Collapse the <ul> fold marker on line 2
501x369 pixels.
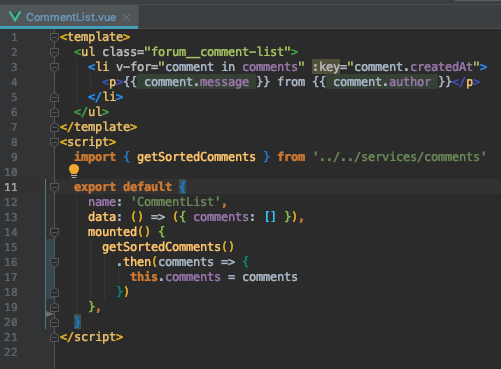pos(54,52)
